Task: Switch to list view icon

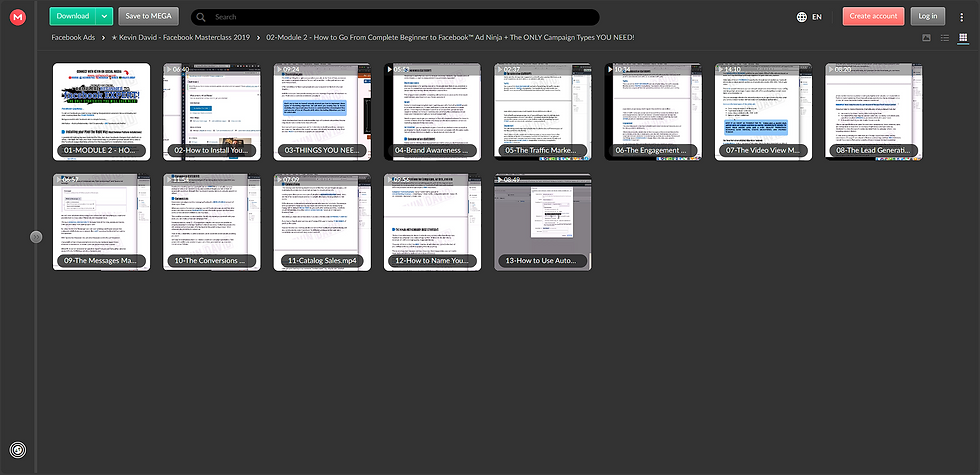Action: pyautogui.click(x=945, y=38)
